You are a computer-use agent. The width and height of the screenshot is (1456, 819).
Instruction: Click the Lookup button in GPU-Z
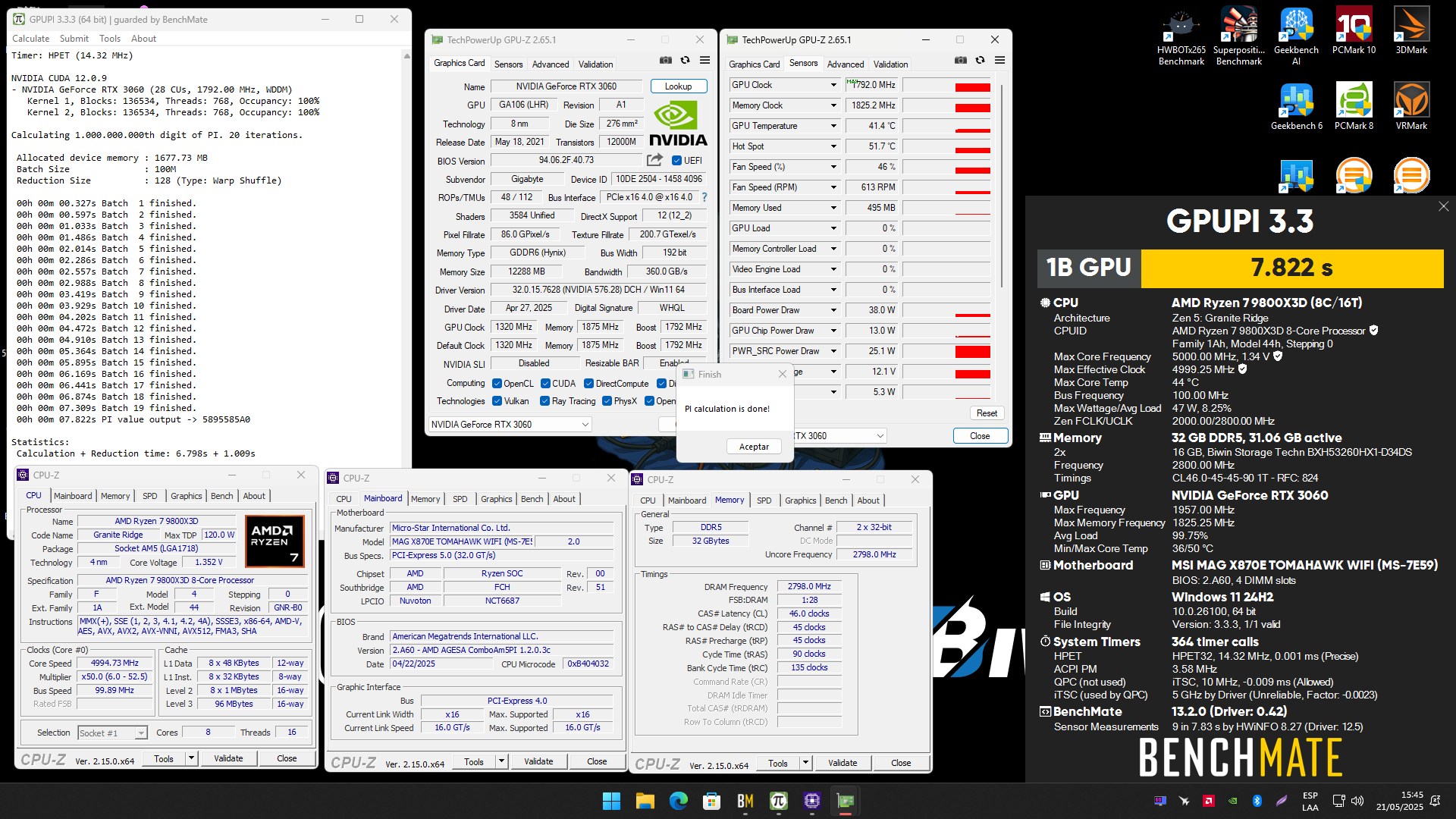coord(678,86)
